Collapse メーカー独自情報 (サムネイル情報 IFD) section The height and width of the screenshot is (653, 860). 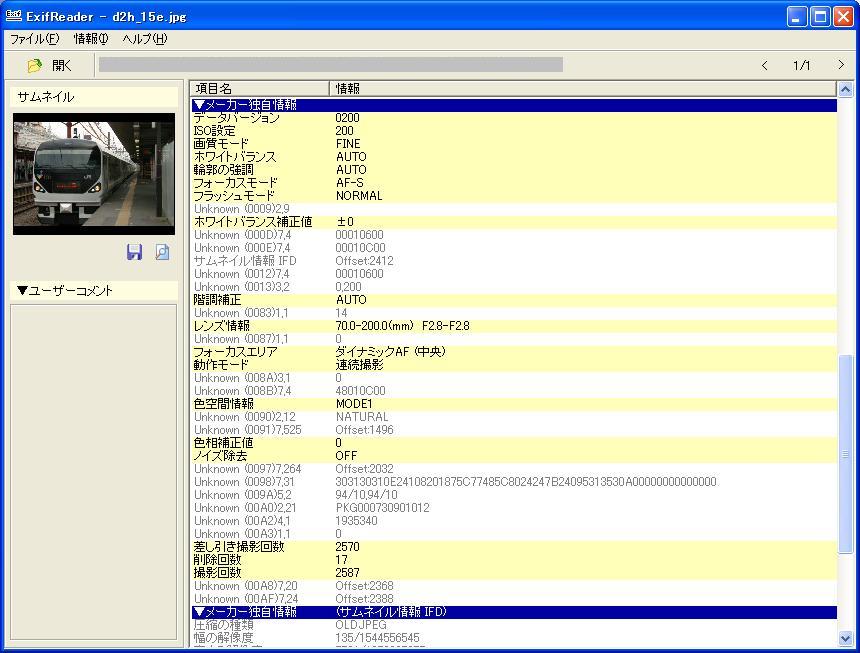pyautogui.click(x=514, y=612)
